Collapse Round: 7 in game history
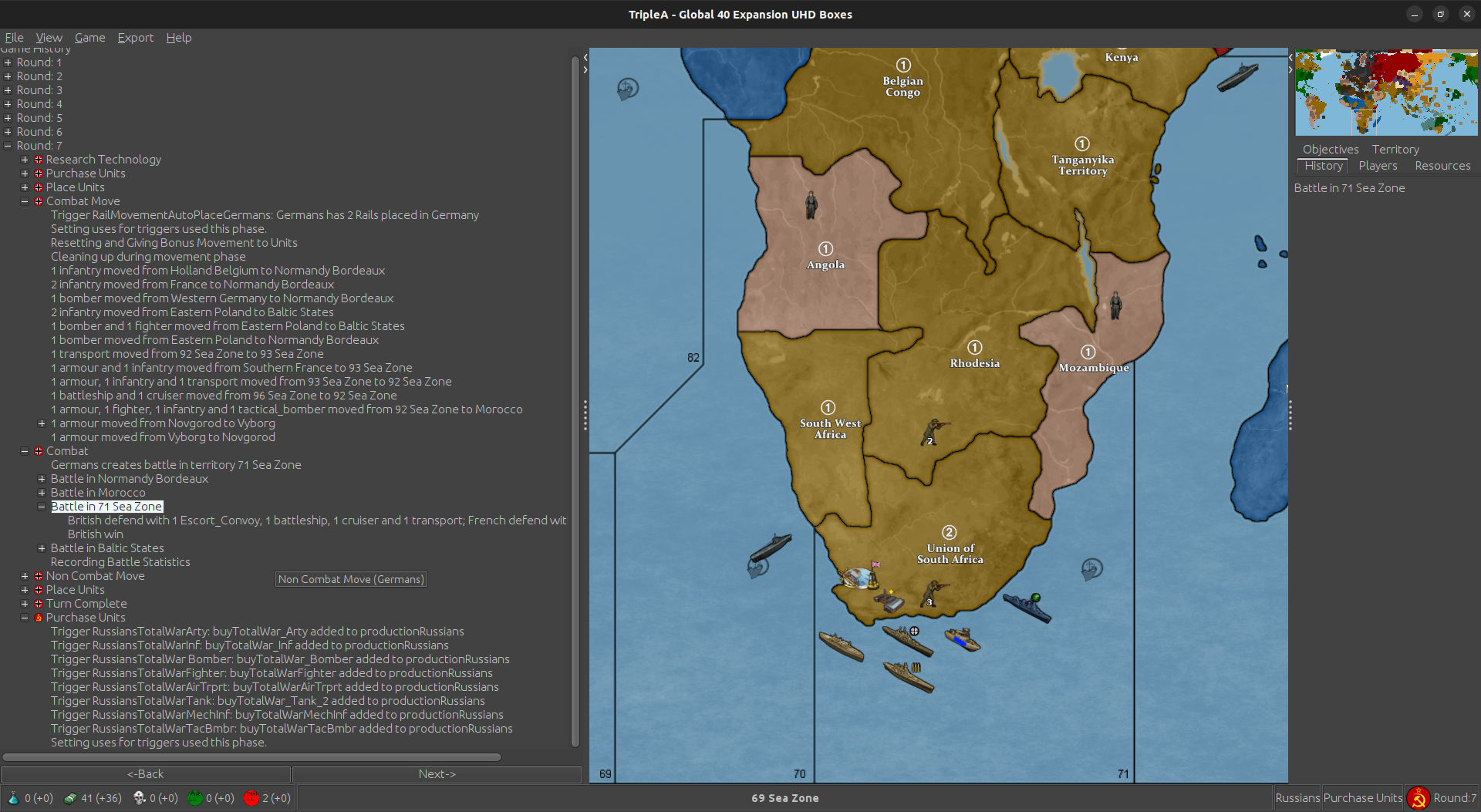Image resolution: width=1481 pixels, height=812 pixels. pos(8,146)
